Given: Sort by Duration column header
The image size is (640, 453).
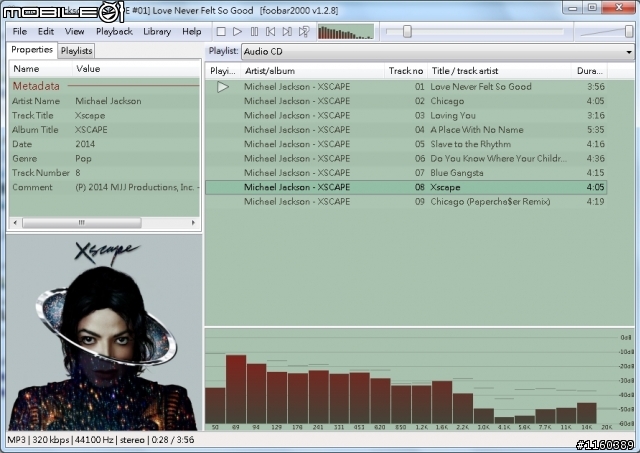Looking at the screenshot, I should coord(589,71).
